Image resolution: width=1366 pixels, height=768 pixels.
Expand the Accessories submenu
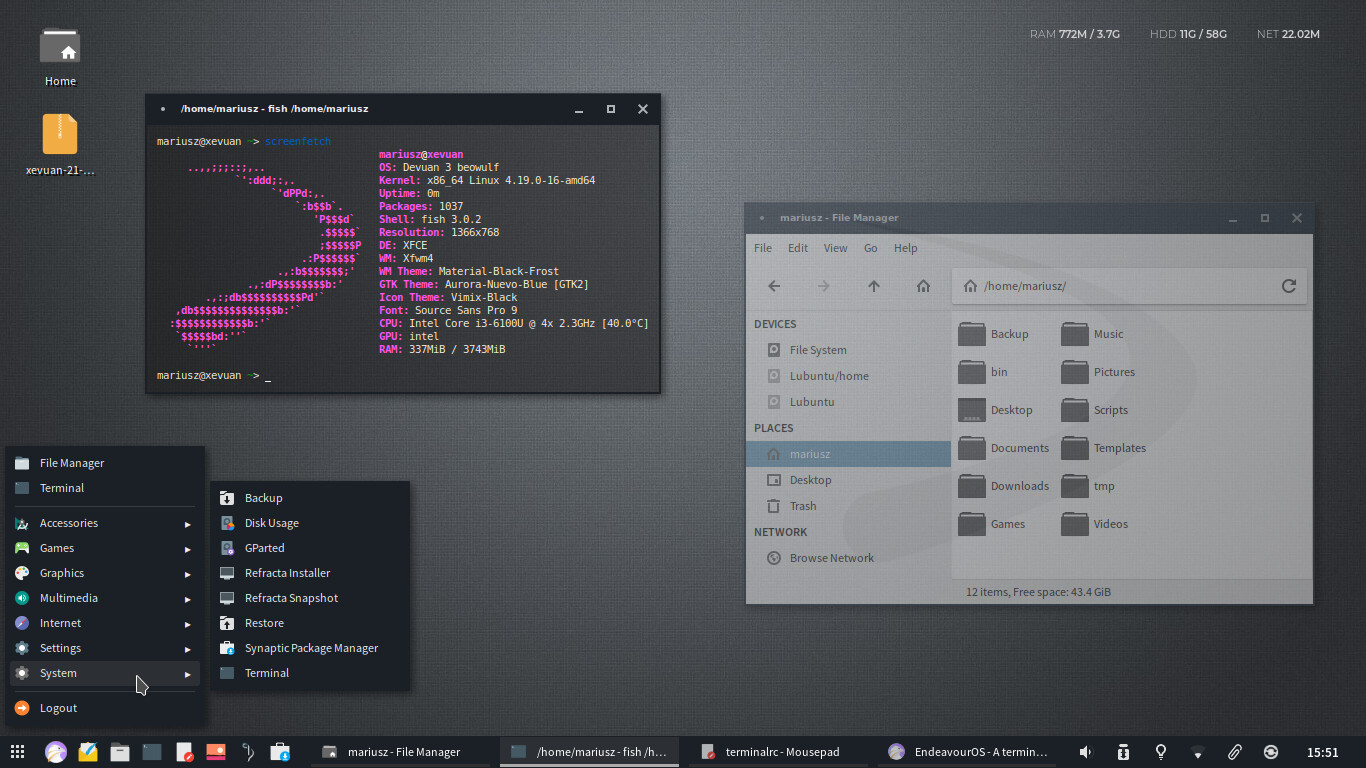[105, 523]
